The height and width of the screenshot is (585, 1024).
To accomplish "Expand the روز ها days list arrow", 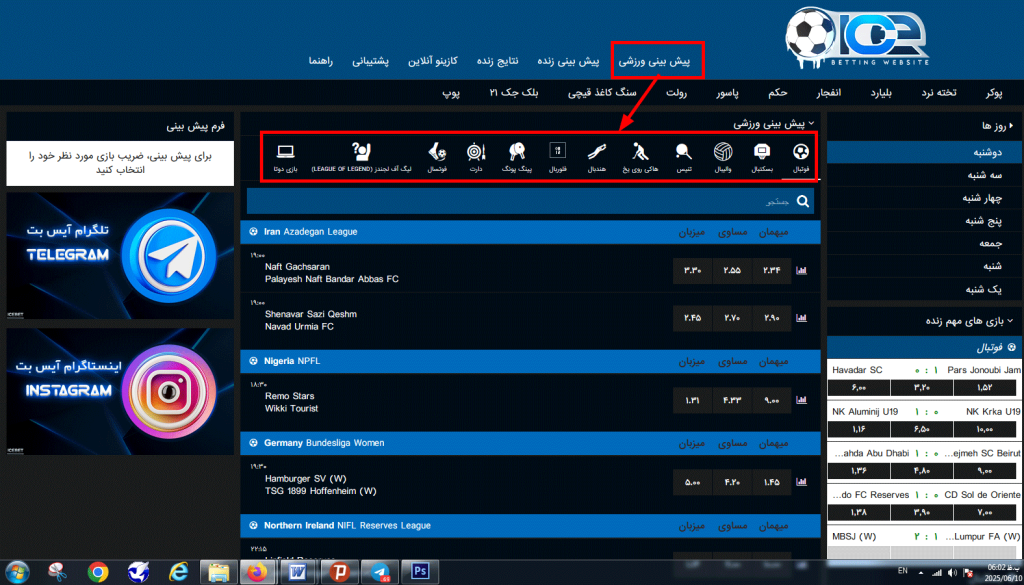I will click(1011, 126).
